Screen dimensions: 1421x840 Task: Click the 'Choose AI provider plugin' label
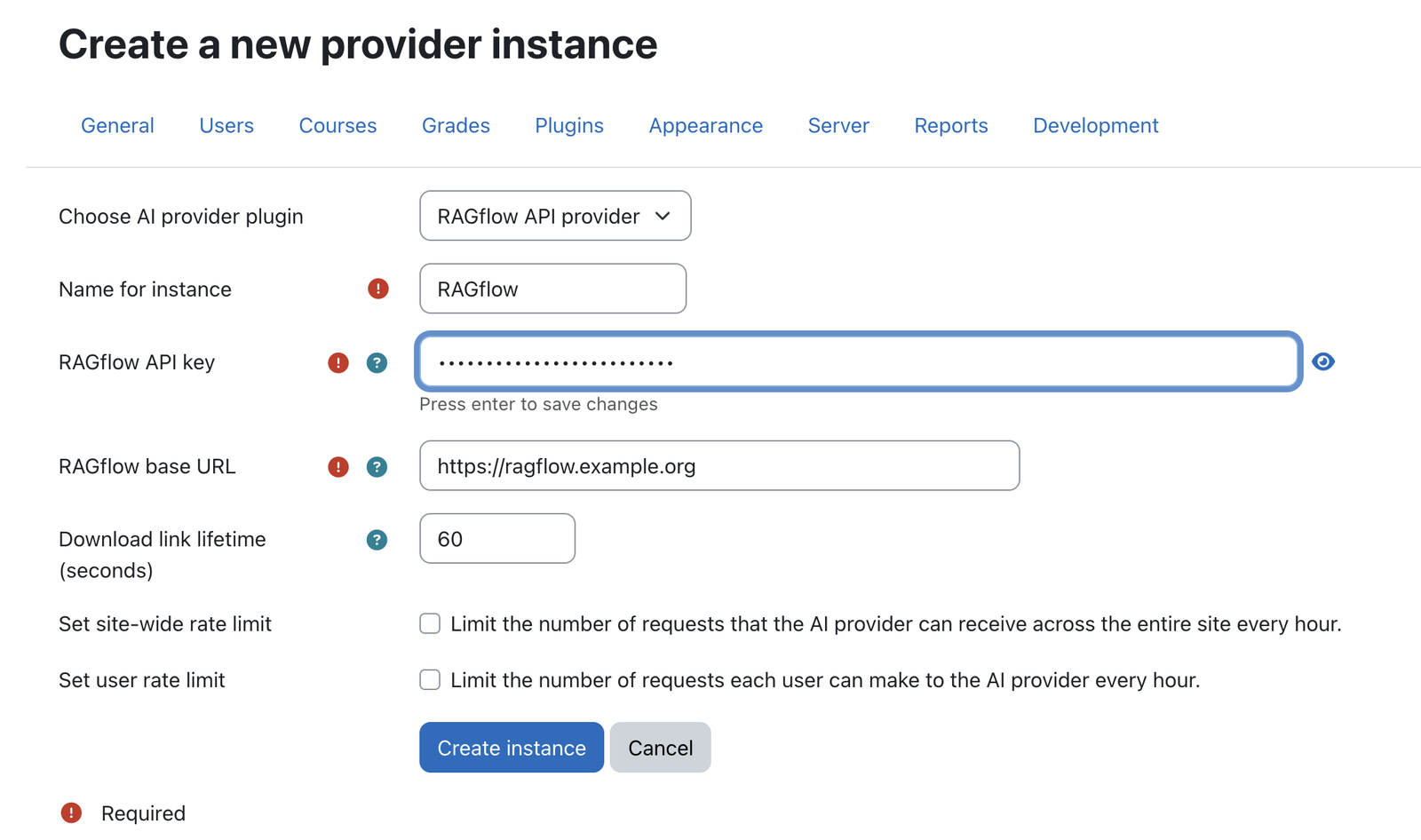coord(181,217)
